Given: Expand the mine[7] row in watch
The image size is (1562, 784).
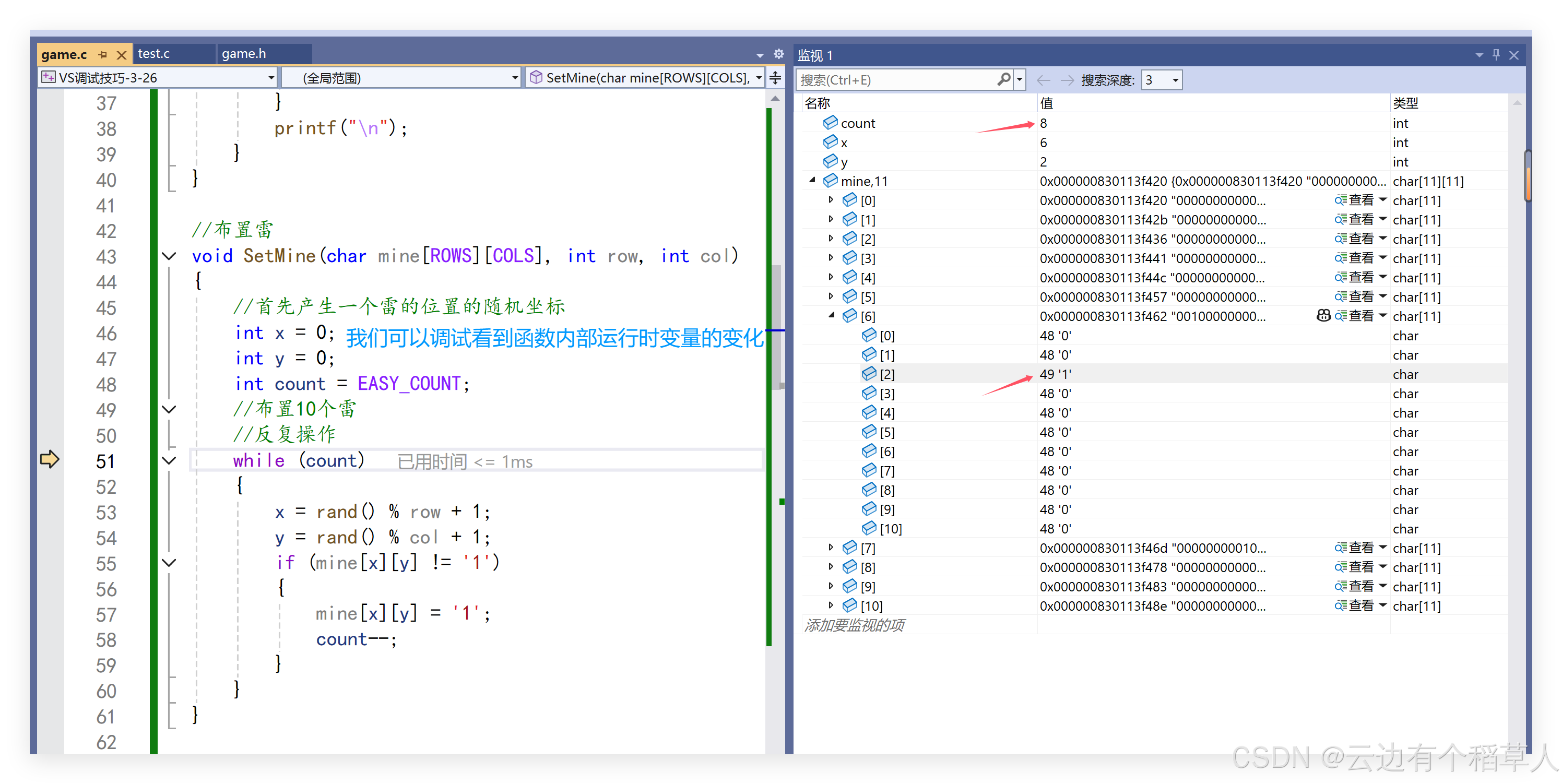Looking at the screenshot, I should point(831,548).
